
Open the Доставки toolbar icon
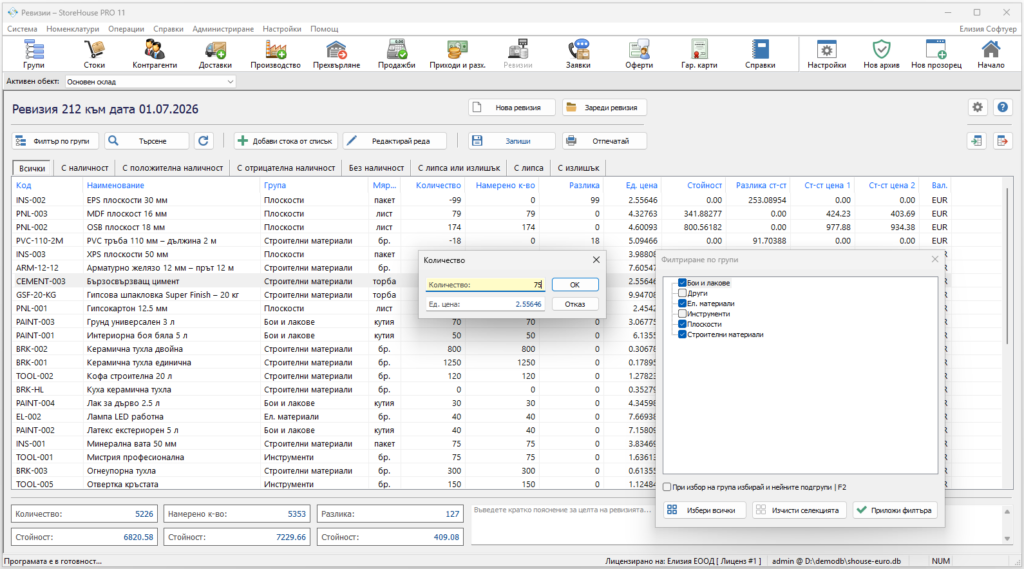pyautogui.click(x=215, y=54)
